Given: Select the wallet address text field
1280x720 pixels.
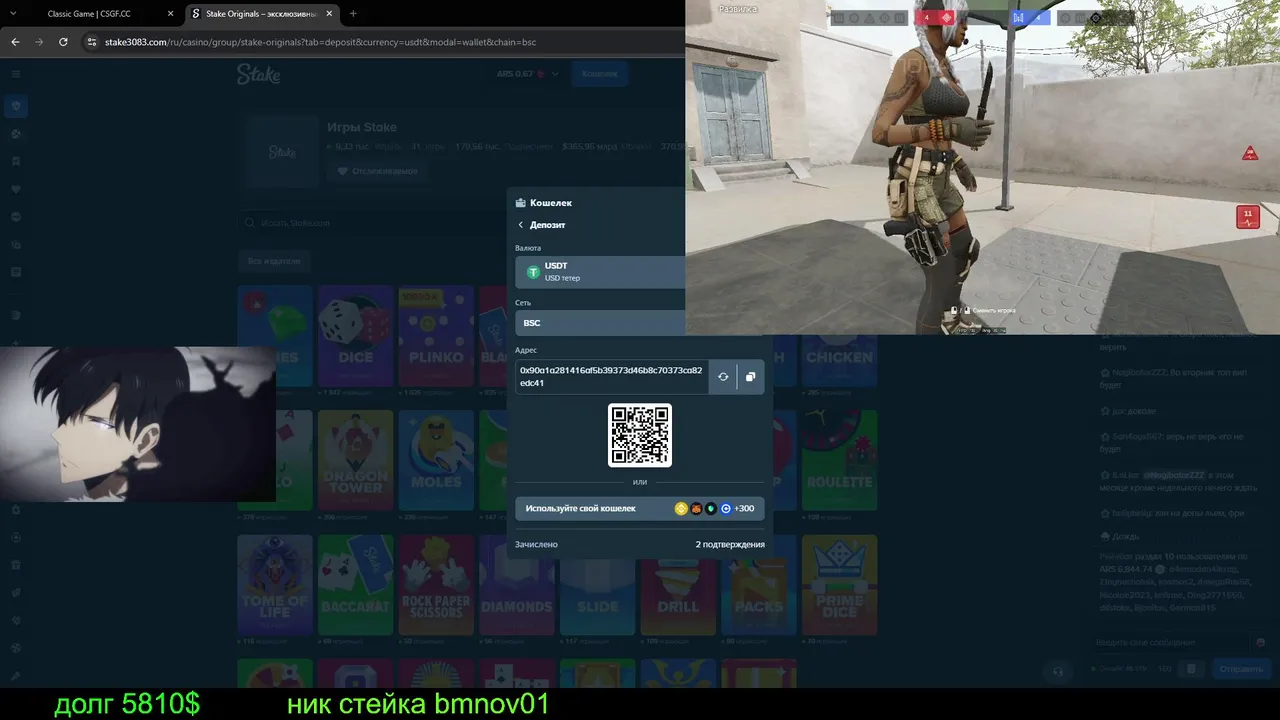Looking at the screenshot, I should (x=612, y=377).
